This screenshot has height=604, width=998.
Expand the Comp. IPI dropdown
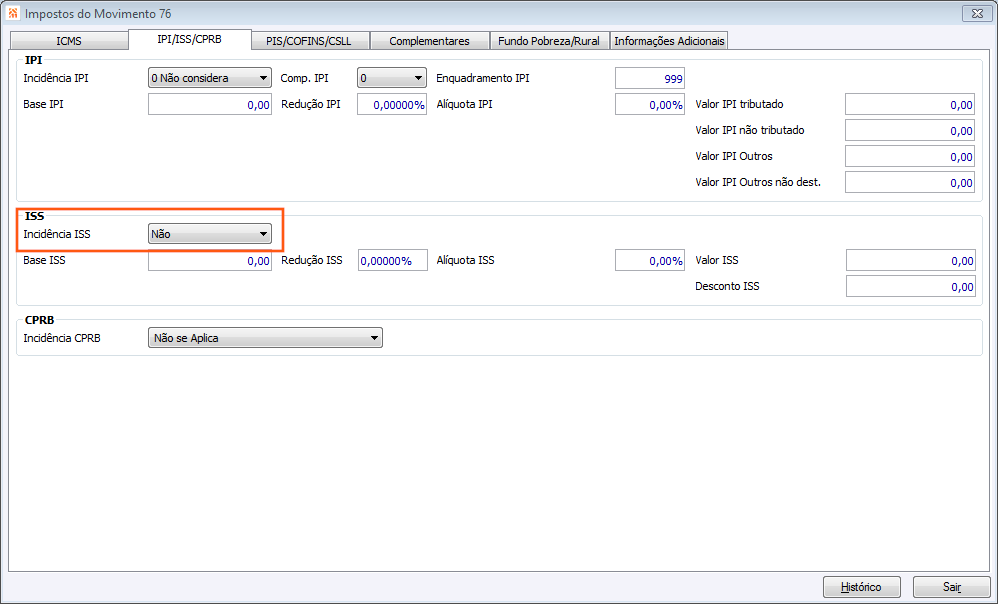point(391,78)
